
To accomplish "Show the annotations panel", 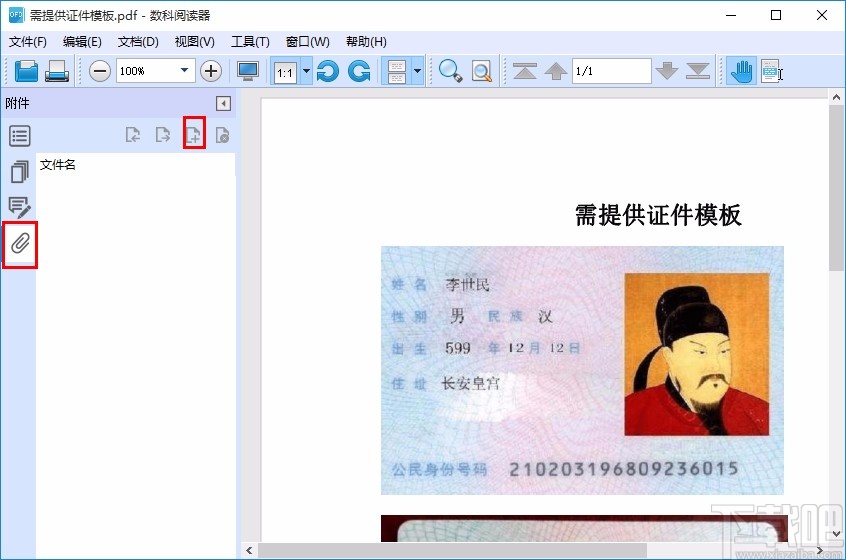I will 20,207.
